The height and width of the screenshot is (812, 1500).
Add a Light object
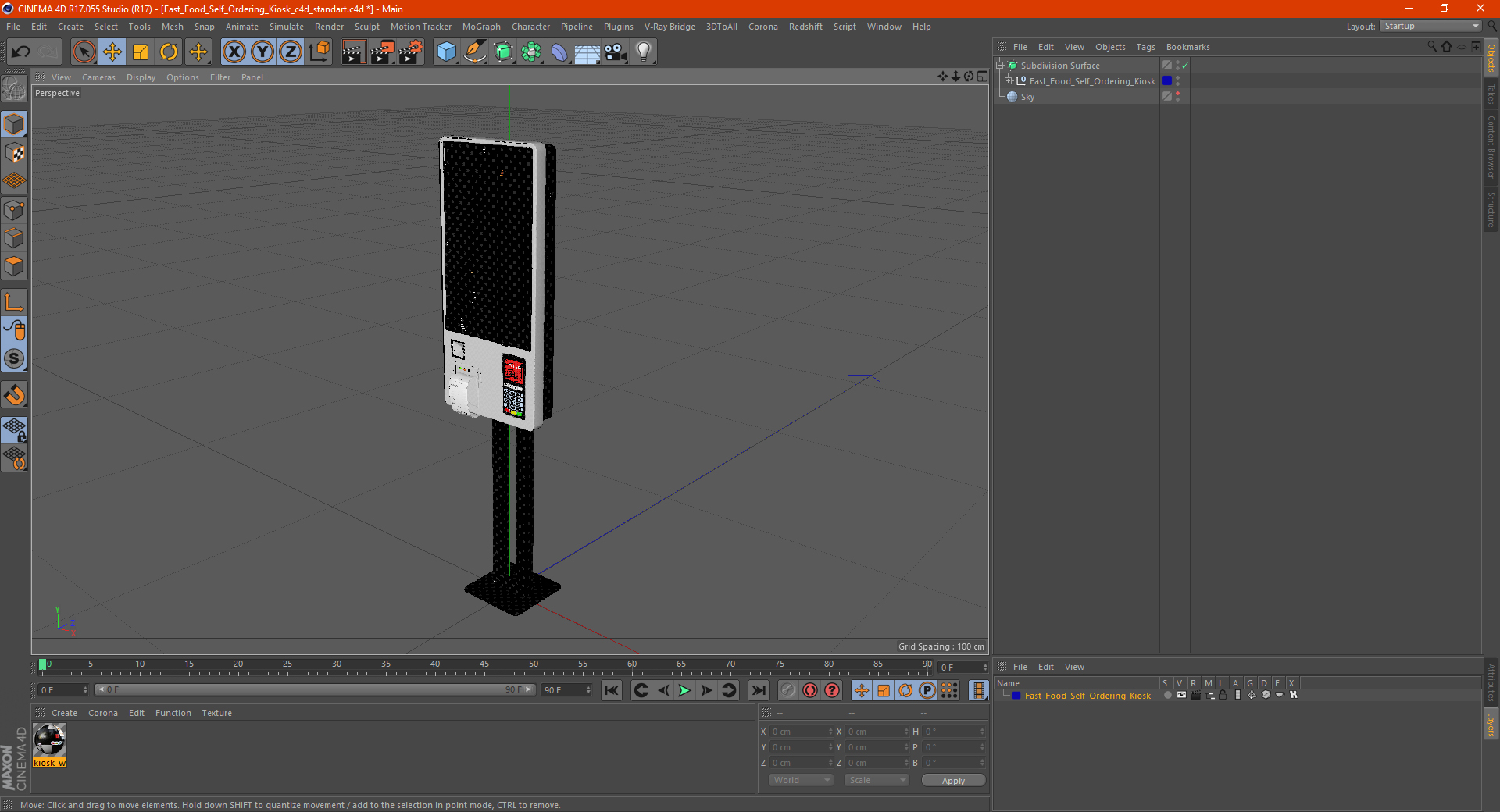click(644, 52)
